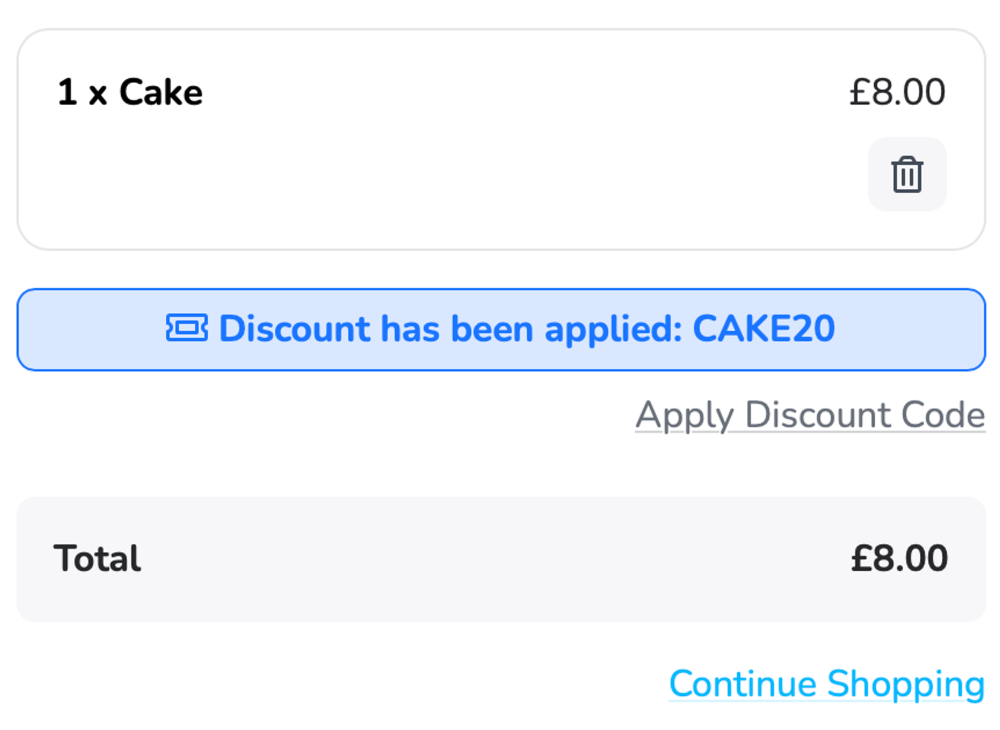Viewport: 1000px width, 730px height.
Task: Click the ticket icon in discount banner
Action: [187, 328]
